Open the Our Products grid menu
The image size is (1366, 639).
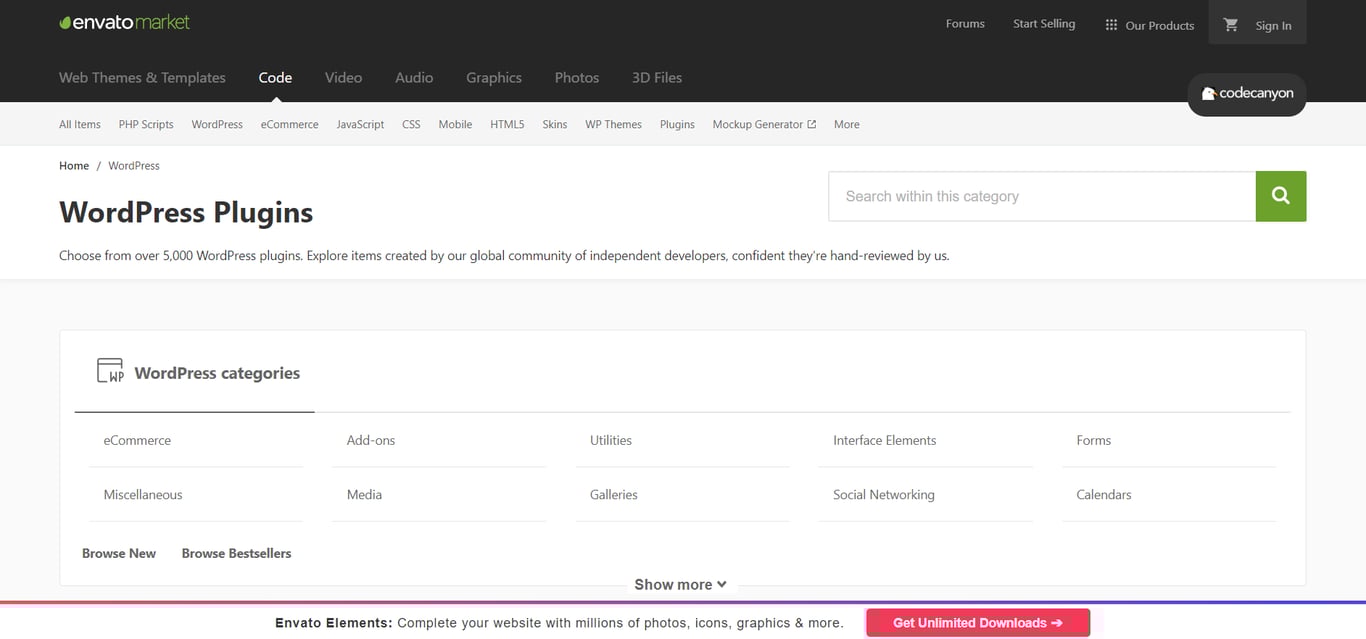[1149, 25]
